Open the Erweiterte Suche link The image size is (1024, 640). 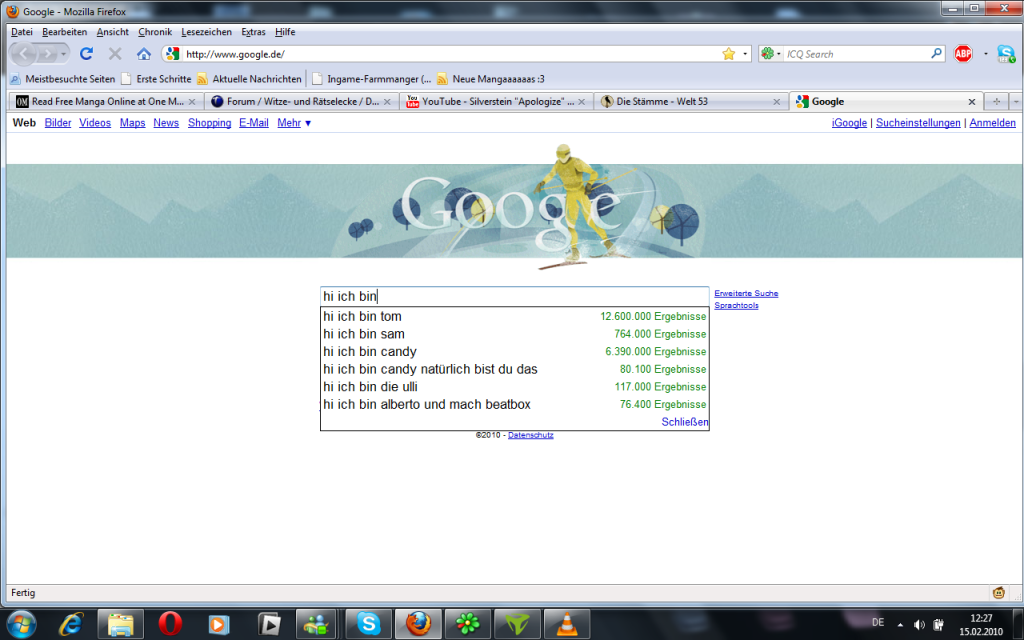(746, 293)
